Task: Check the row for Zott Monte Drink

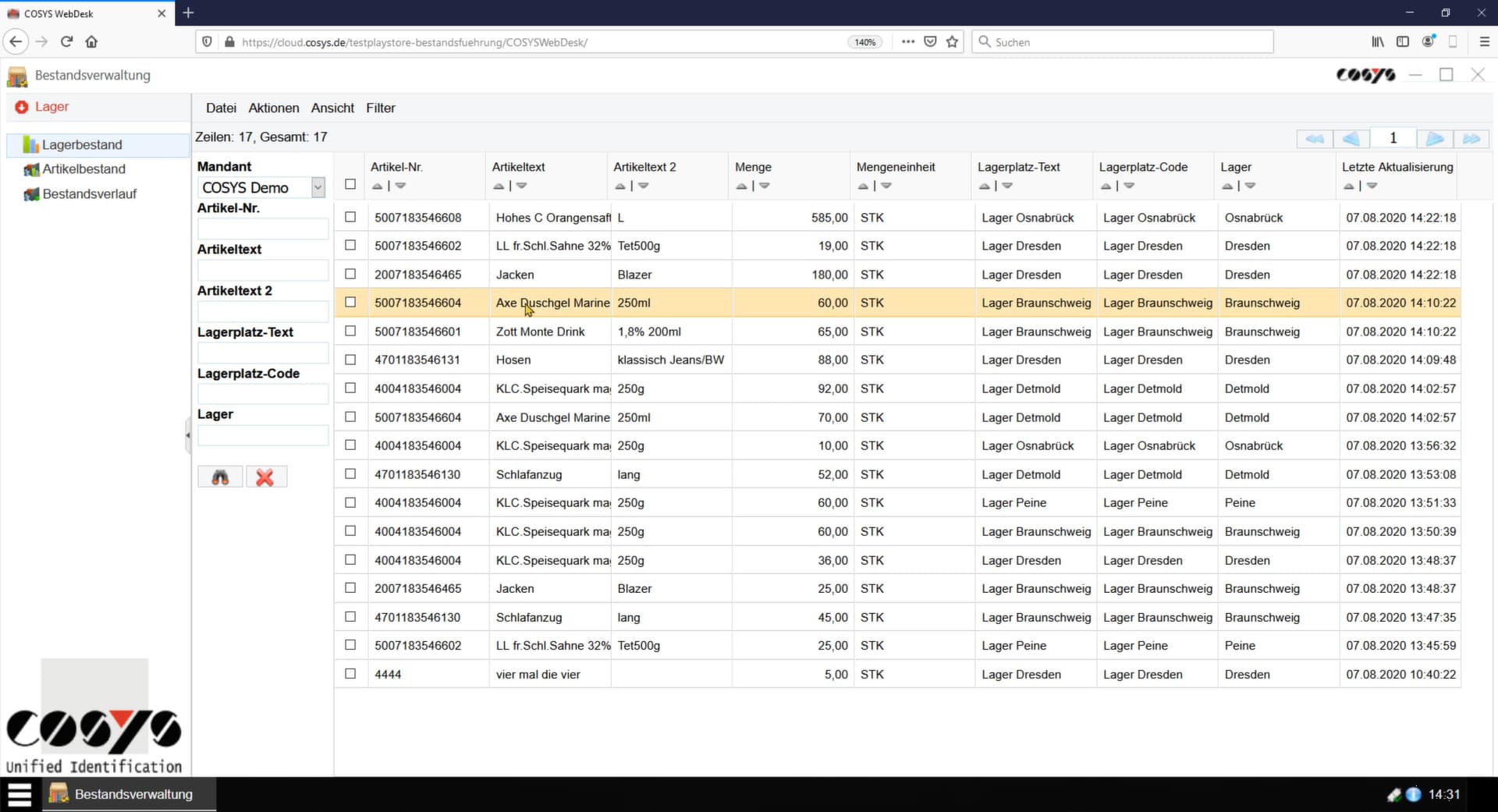Action: point(350,331)
